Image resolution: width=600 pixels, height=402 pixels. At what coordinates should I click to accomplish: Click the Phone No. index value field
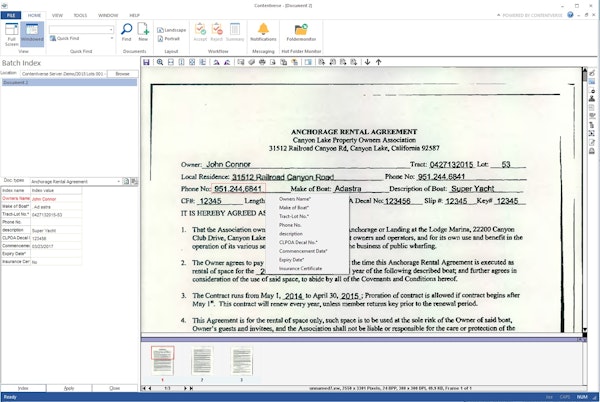(56, 222)
